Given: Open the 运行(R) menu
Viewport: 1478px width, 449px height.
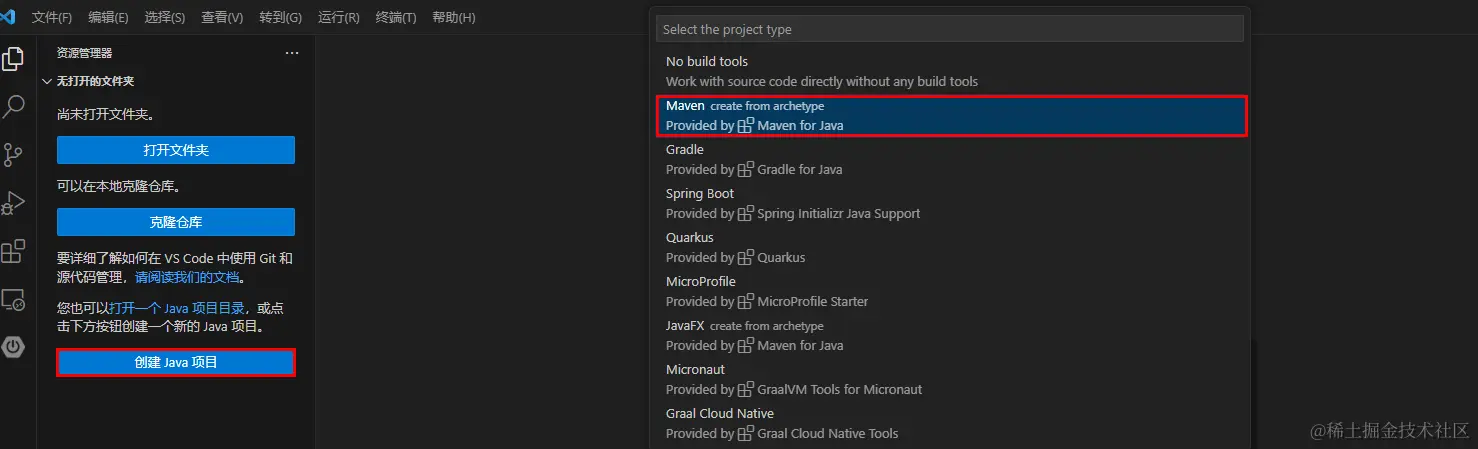Looking at the screenshot, I should click(339, 18).
